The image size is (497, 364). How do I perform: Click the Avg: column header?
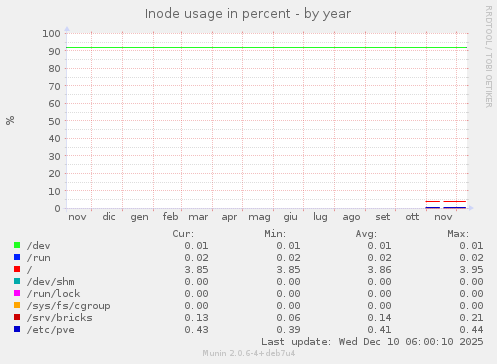pyautogui.click(x=366, y=234)
